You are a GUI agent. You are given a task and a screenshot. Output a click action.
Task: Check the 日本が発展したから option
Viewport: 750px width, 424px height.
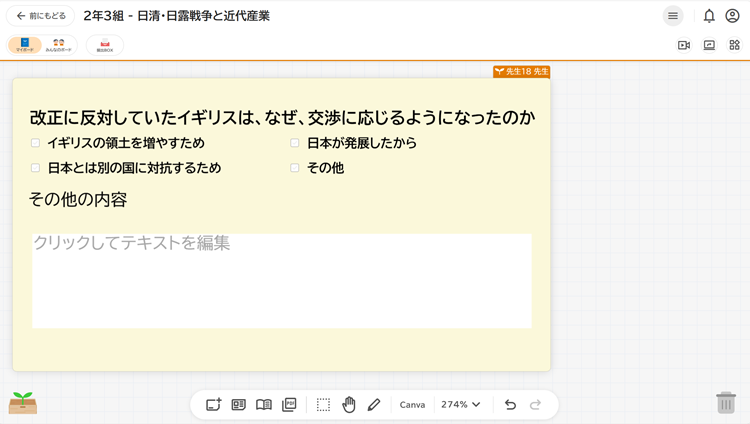click(295, 143)
